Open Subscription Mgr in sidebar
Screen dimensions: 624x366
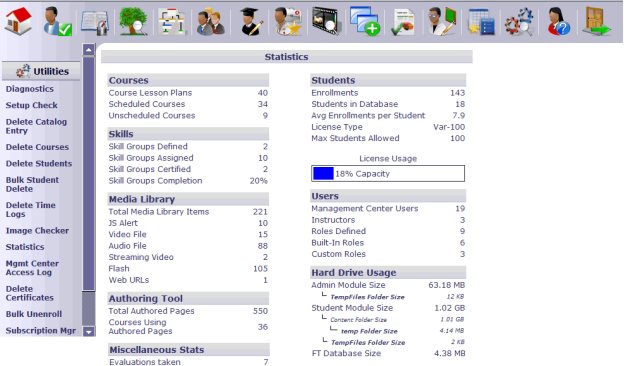tap(41, 330)
